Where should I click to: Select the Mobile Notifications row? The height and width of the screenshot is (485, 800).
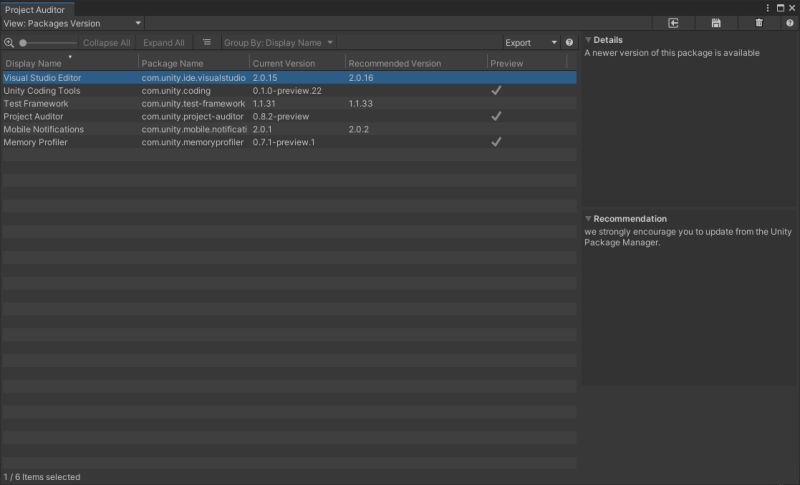point(289,129)
